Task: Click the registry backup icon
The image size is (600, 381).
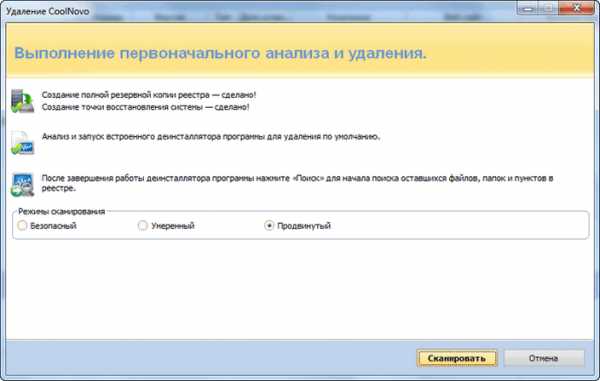Action: click(22, 101)
